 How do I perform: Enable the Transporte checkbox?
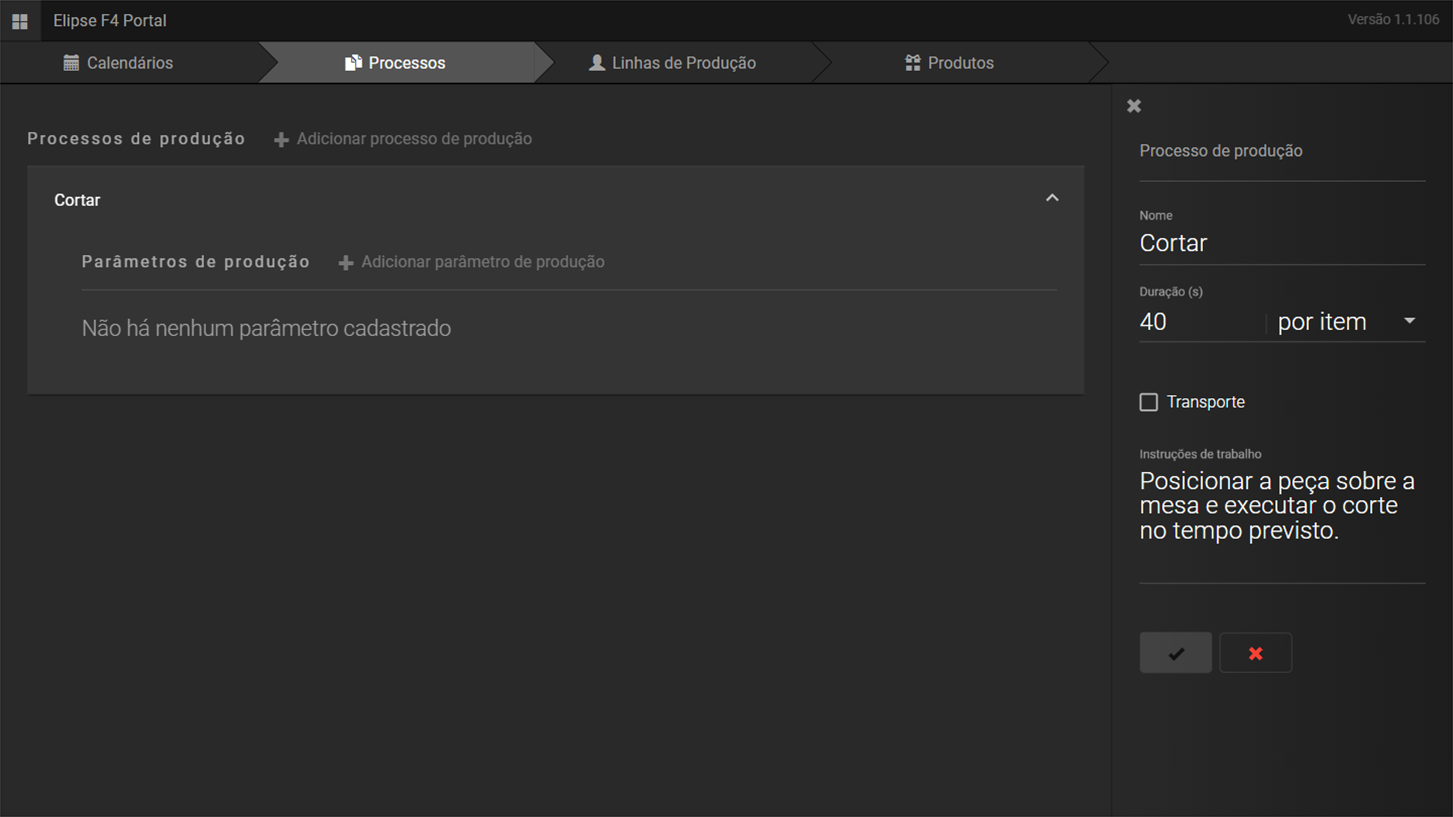pos(1149,402)
